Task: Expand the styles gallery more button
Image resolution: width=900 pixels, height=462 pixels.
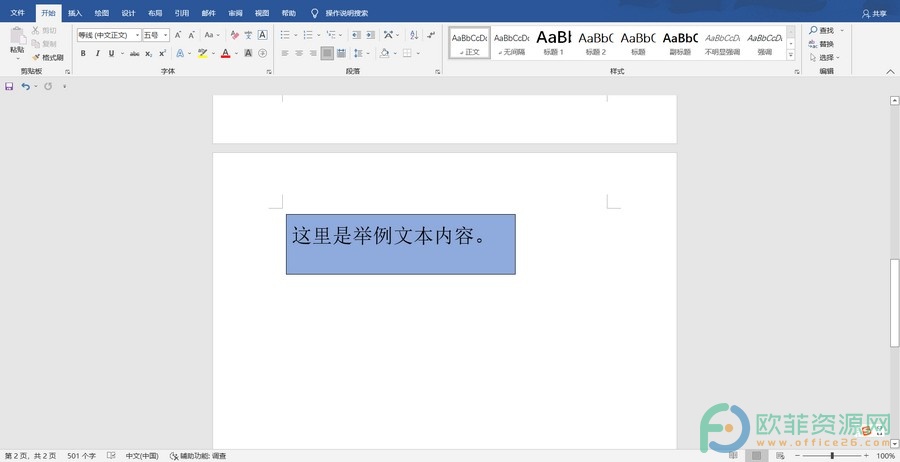Action: (791, 55)
